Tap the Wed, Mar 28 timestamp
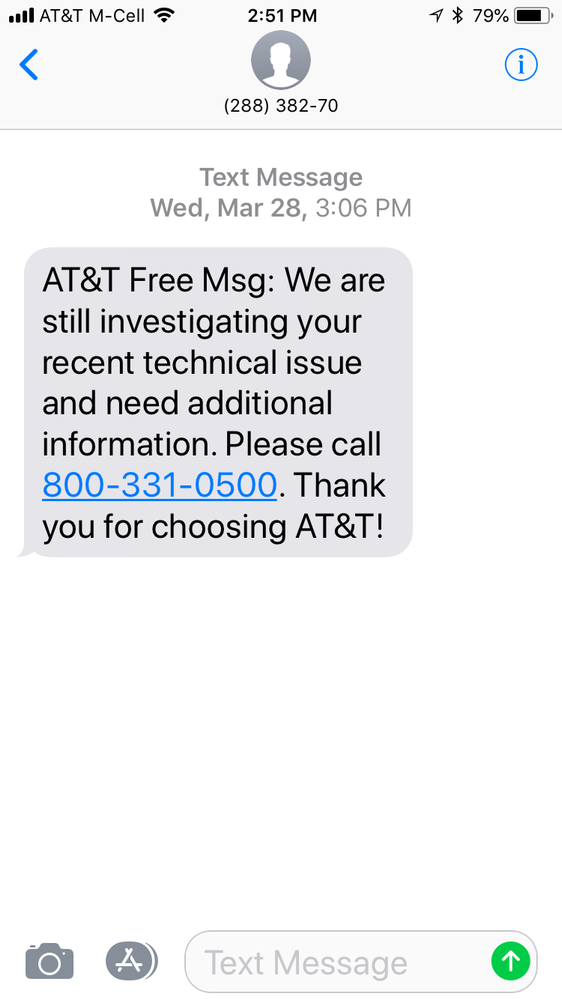562x999 pixels. (229, 208)
